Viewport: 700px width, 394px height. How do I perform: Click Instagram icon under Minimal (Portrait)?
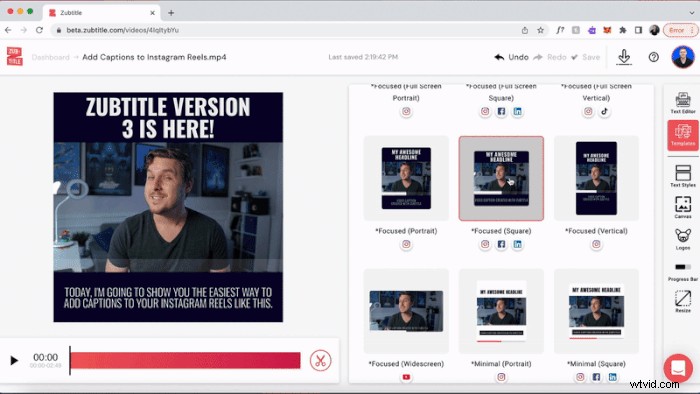[501, 377]
